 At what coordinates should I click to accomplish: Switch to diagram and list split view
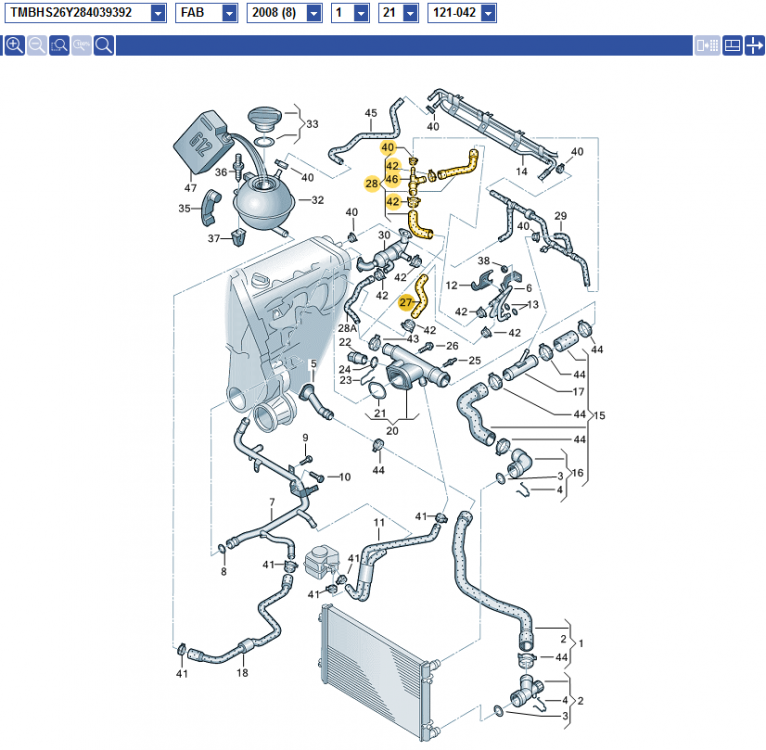707,46
